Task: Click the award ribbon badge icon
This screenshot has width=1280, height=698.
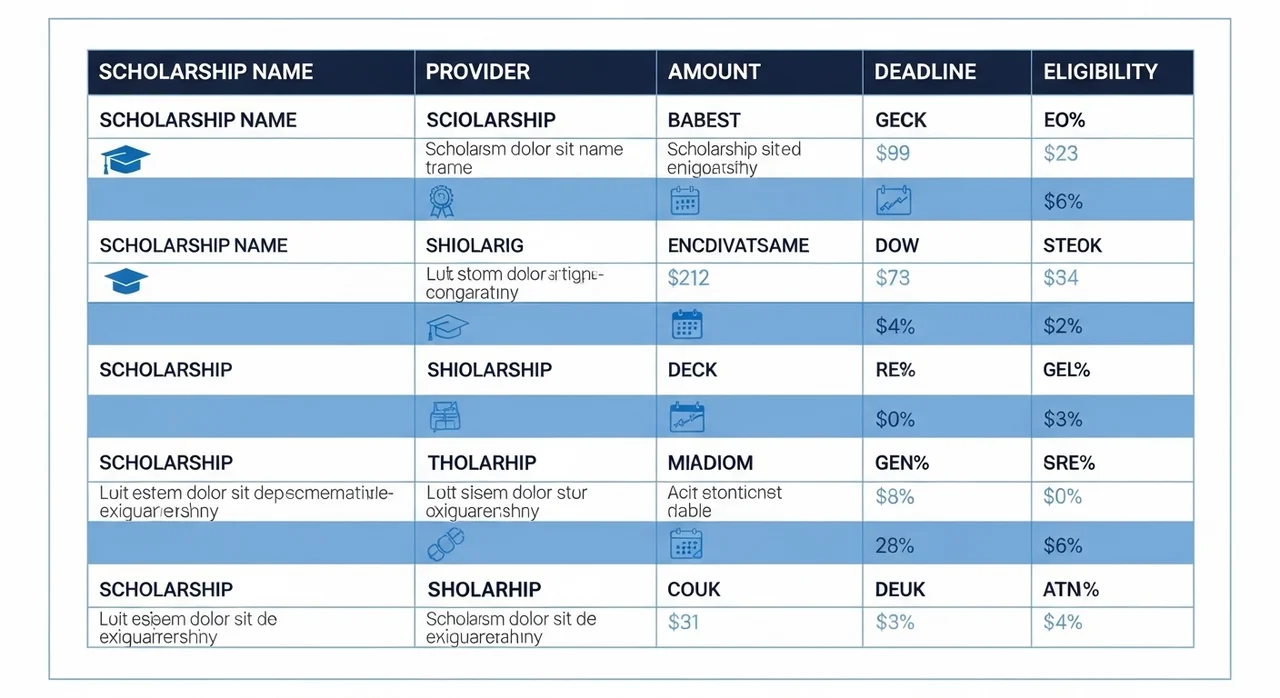Action: 441,200
